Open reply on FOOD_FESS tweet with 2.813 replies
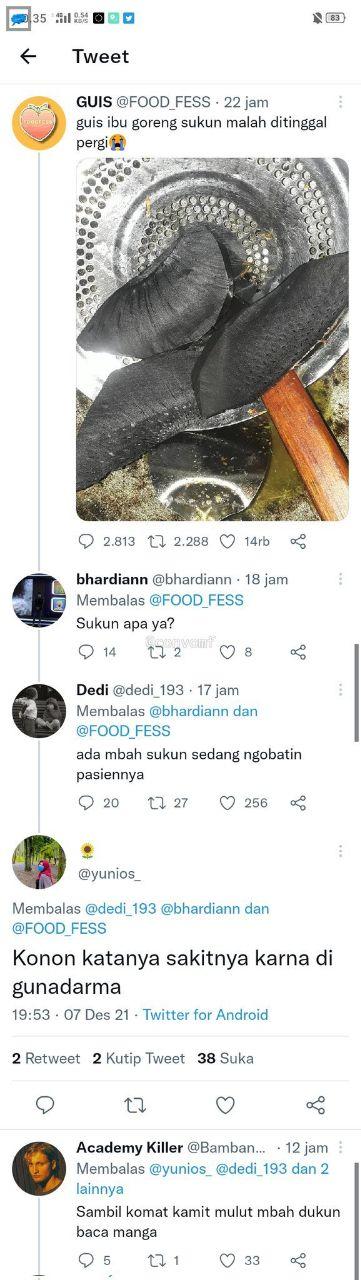This screenshot has height=1280, width=361. (x=86, y=541)
